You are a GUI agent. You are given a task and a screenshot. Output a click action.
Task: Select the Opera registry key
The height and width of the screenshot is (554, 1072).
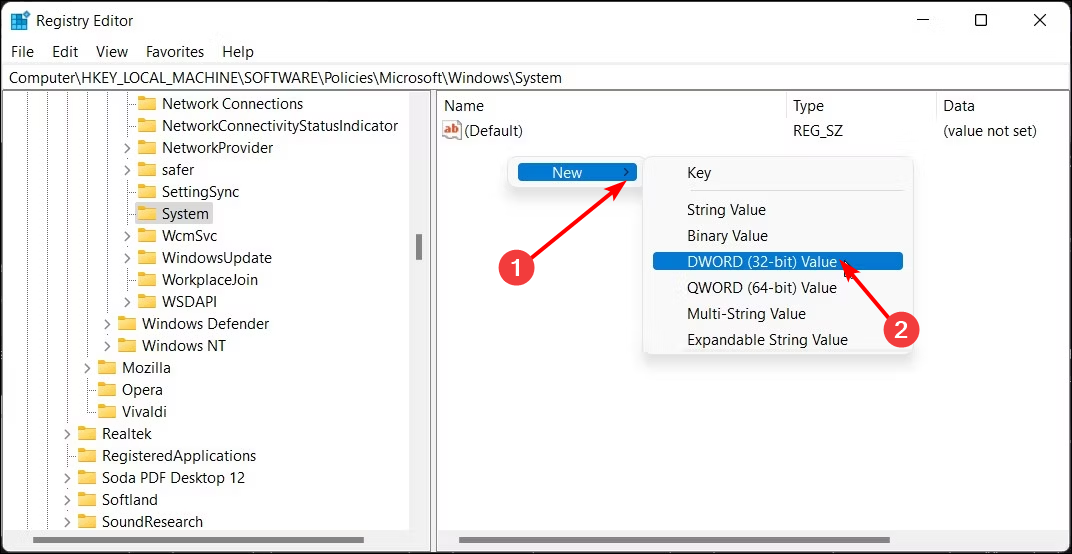coord(142,389)
